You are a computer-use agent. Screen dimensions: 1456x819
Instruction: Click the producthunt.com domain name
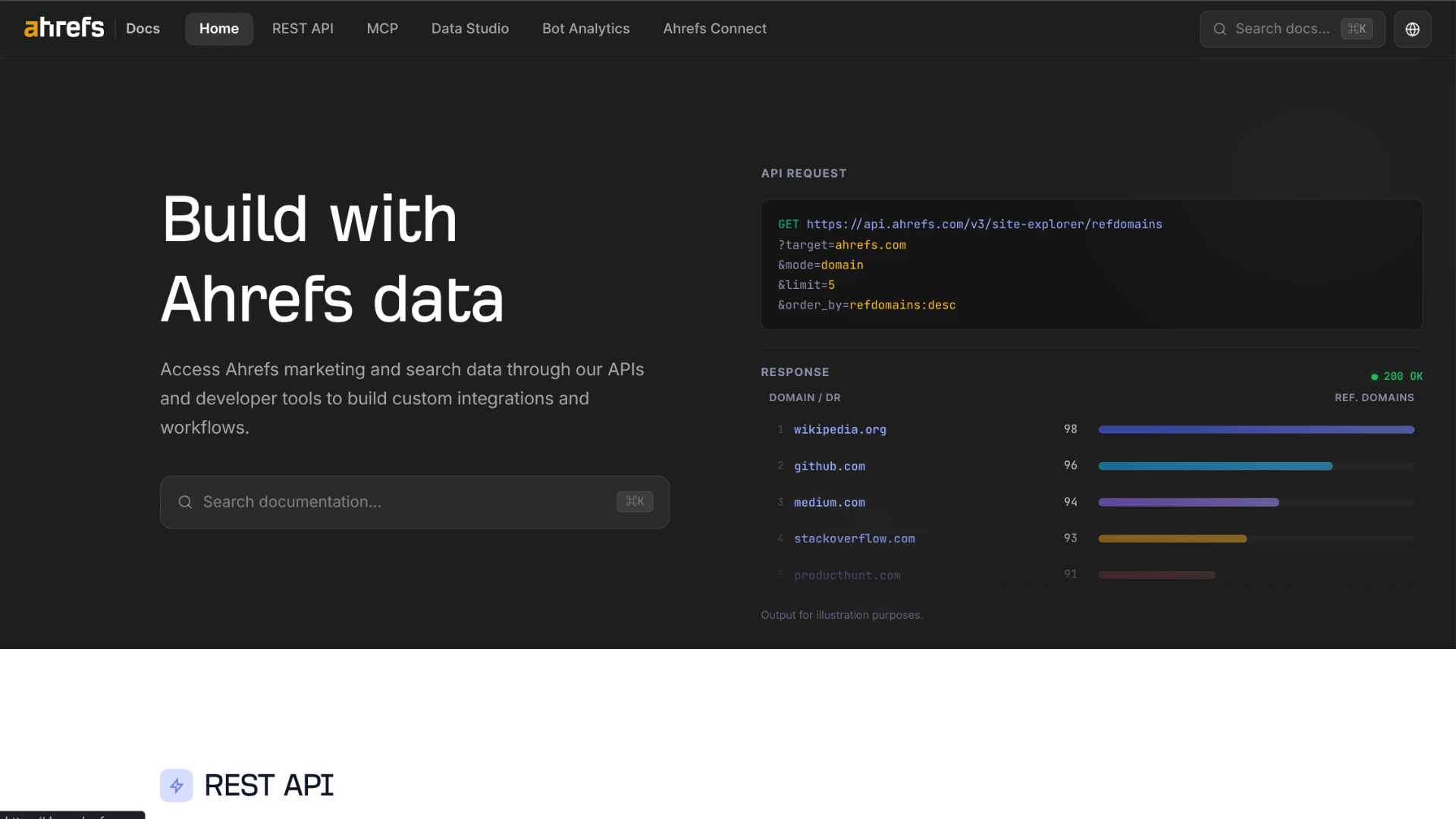coord(847,576)
